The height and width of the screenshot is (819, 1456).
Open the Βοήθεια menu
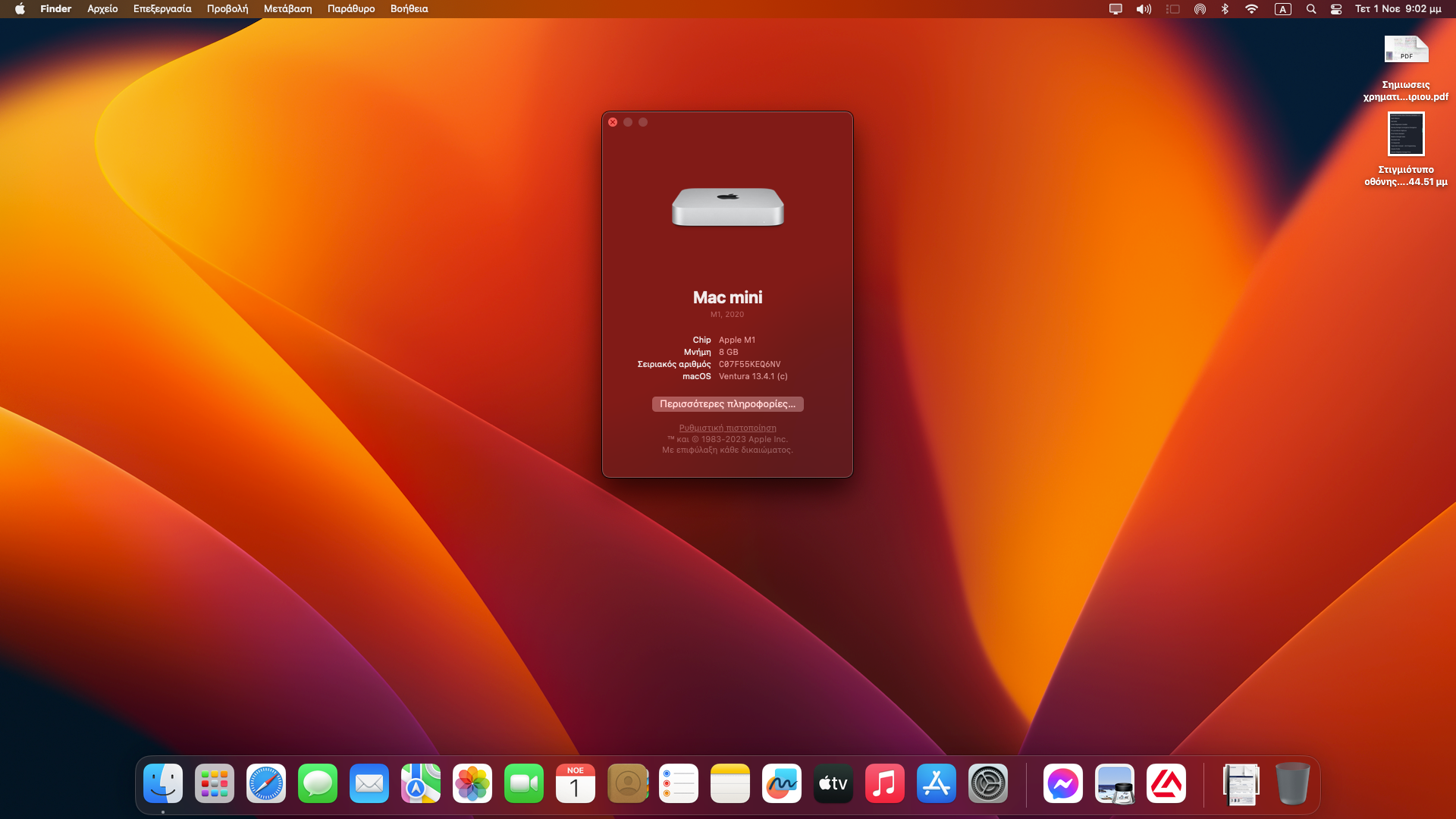(x=409, y=9)
